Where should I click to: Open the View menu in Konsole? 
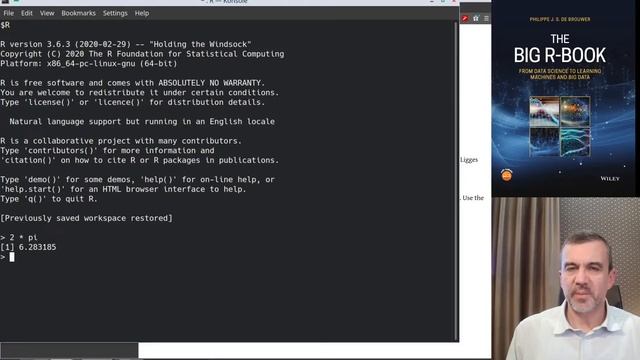(47, 13)
